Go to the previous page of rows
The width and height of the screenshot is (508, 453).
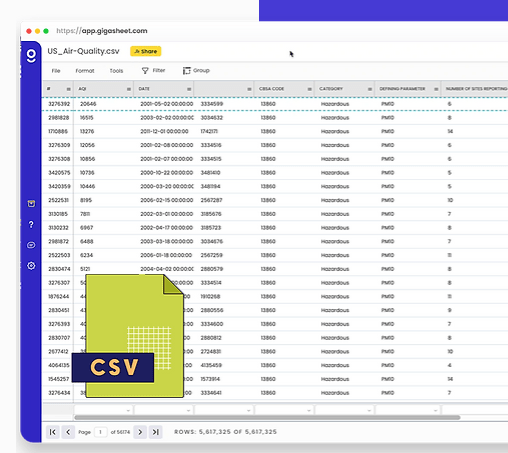[x=68, y=432]
